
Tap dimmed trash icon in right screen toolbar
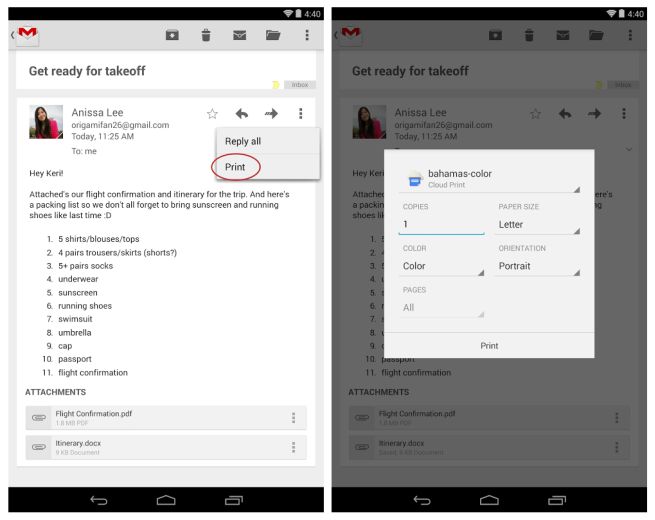point(529,35)
